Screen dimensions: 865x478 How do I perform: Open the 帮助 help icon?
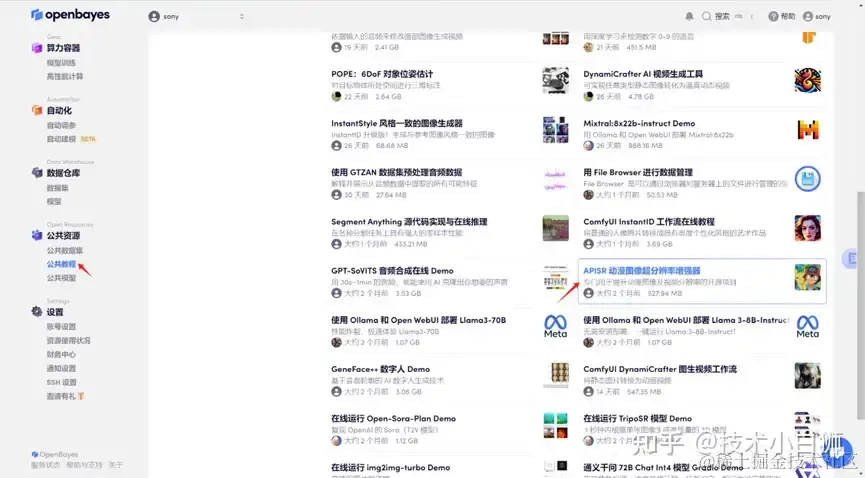tap(773, 17)
